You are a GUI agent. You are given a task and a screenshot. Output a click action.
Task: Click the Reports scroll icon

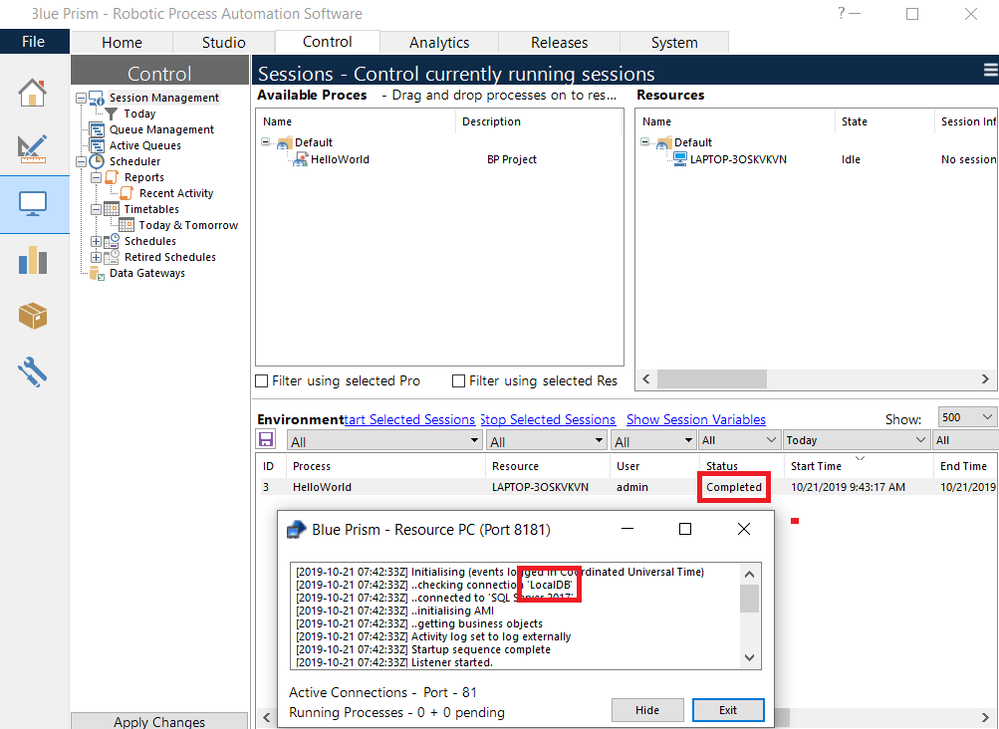point(111,177)
